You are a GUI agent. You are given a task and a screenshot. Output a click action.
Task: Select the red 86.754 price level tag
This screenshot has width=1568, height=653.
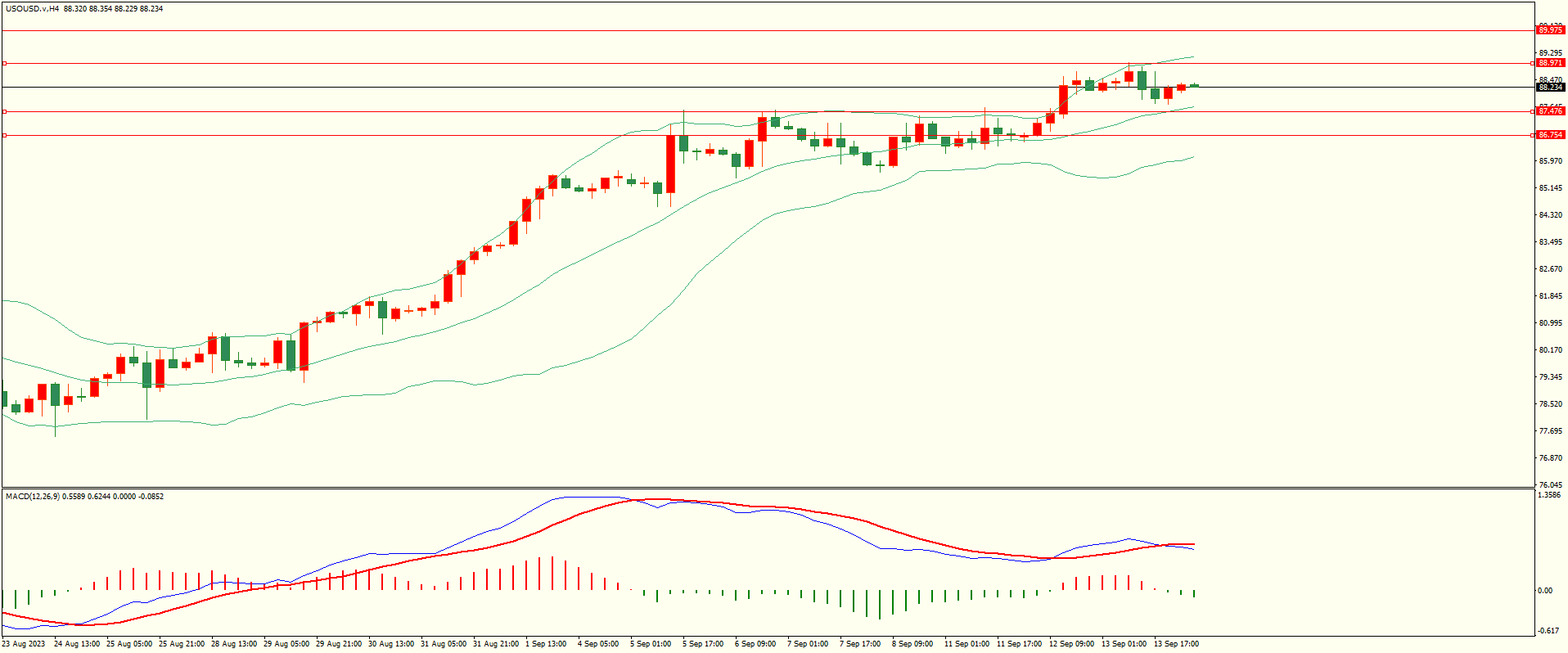1550,135
